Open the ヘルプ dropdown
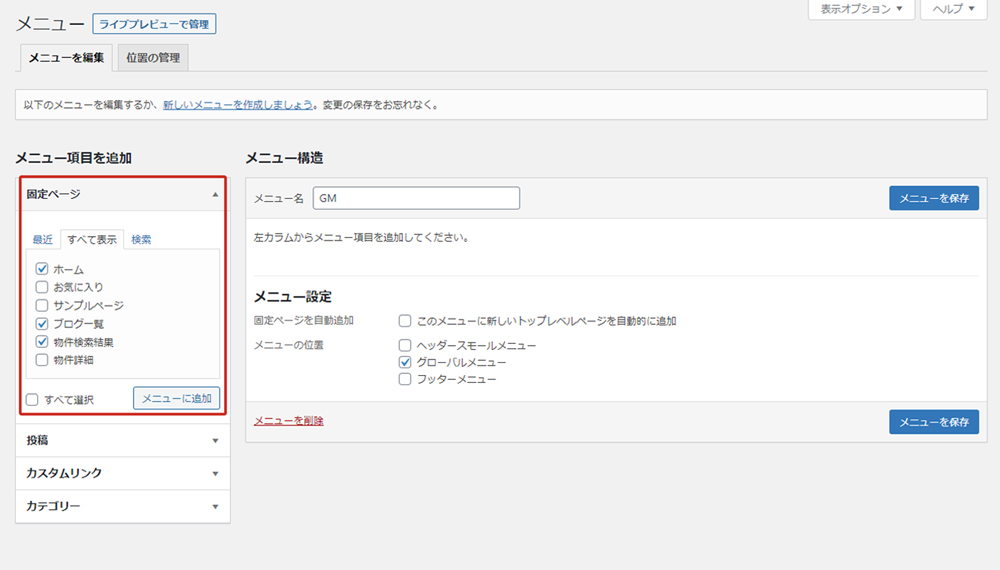This screenshot has height=570, width=1000. coord(954,9)
